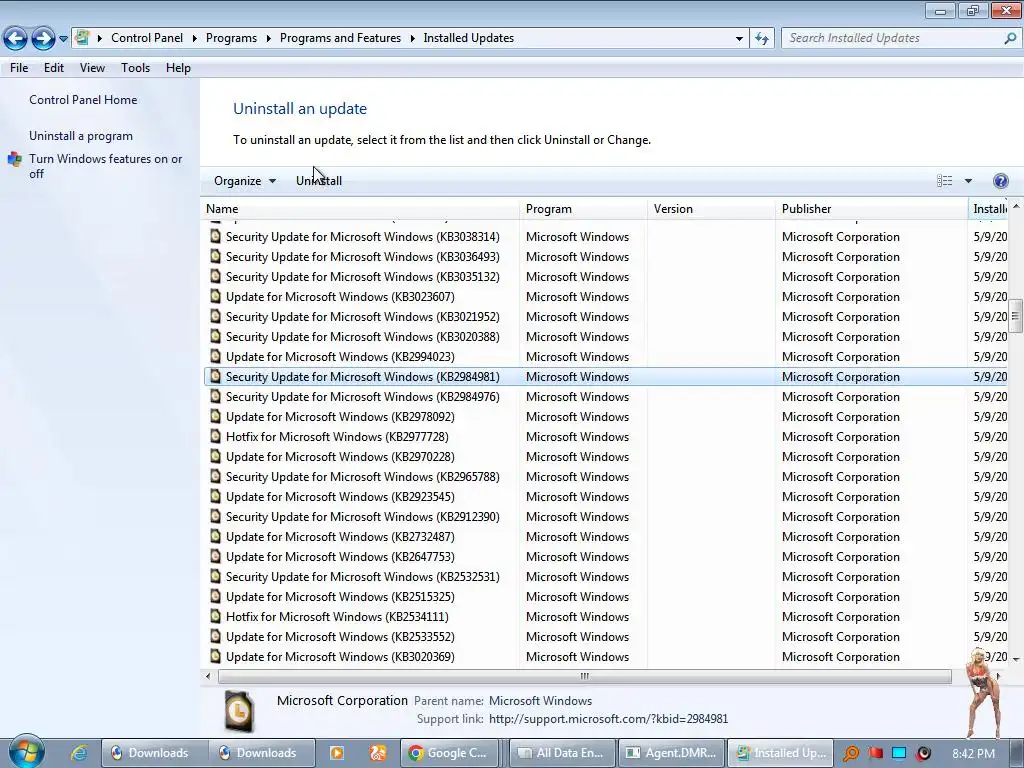Expand the arrow after Programs and Features breadcrumb
Viewport: 1024px width, 768px height.
coord(412,39)
